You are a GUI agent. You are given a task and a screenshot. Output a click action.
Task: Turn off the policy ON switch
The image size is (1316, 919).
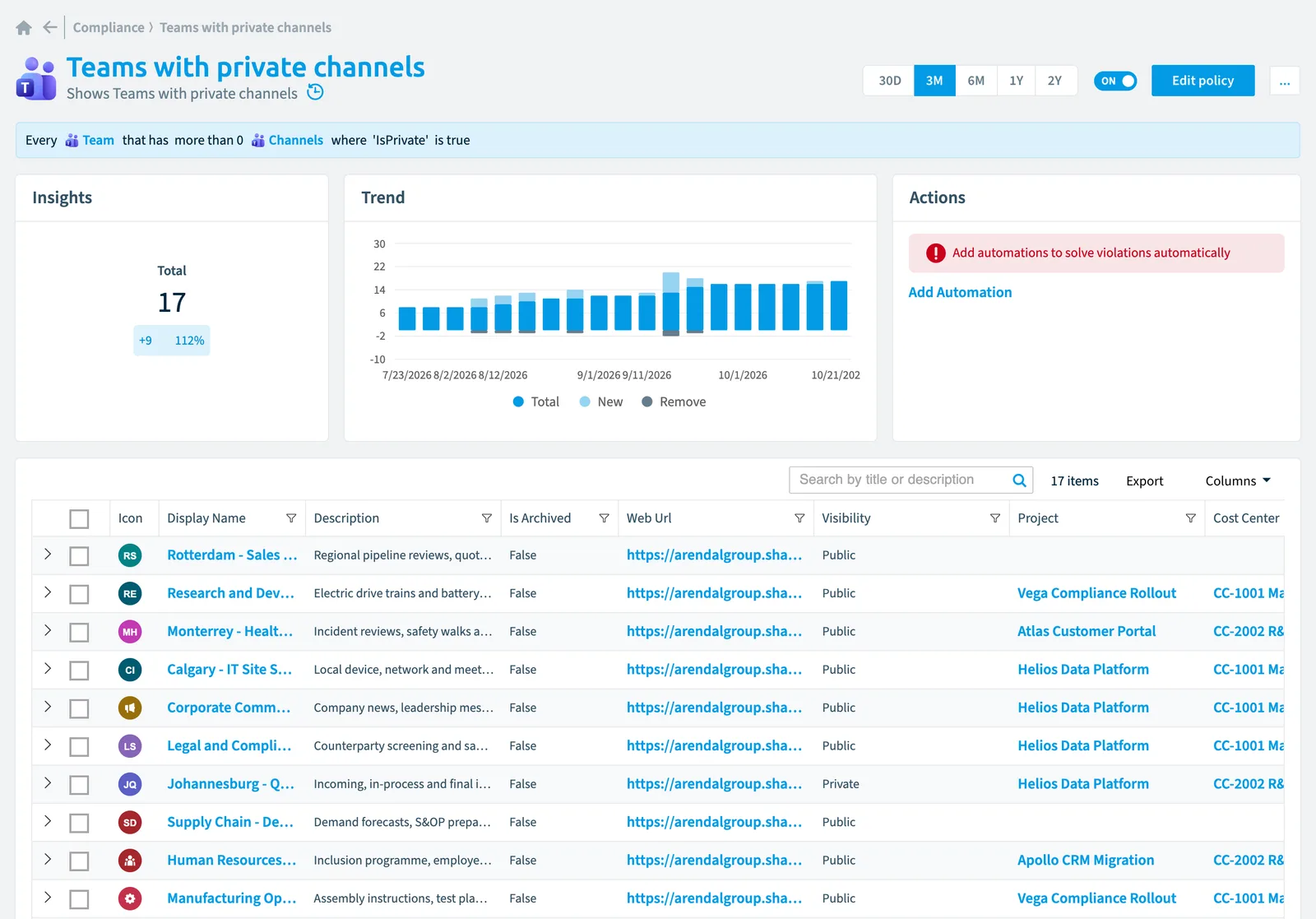(1115, 81)
